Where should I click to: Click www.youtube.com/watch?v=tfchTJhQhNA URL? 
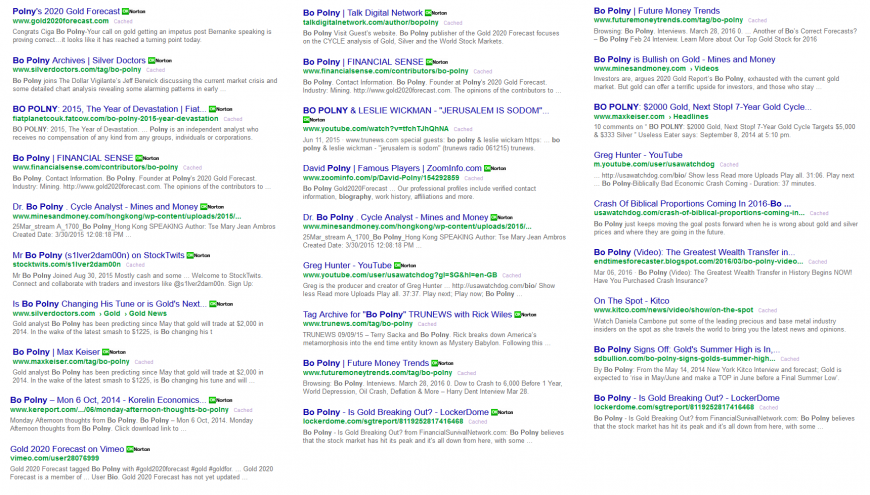[x=376, y=129]
